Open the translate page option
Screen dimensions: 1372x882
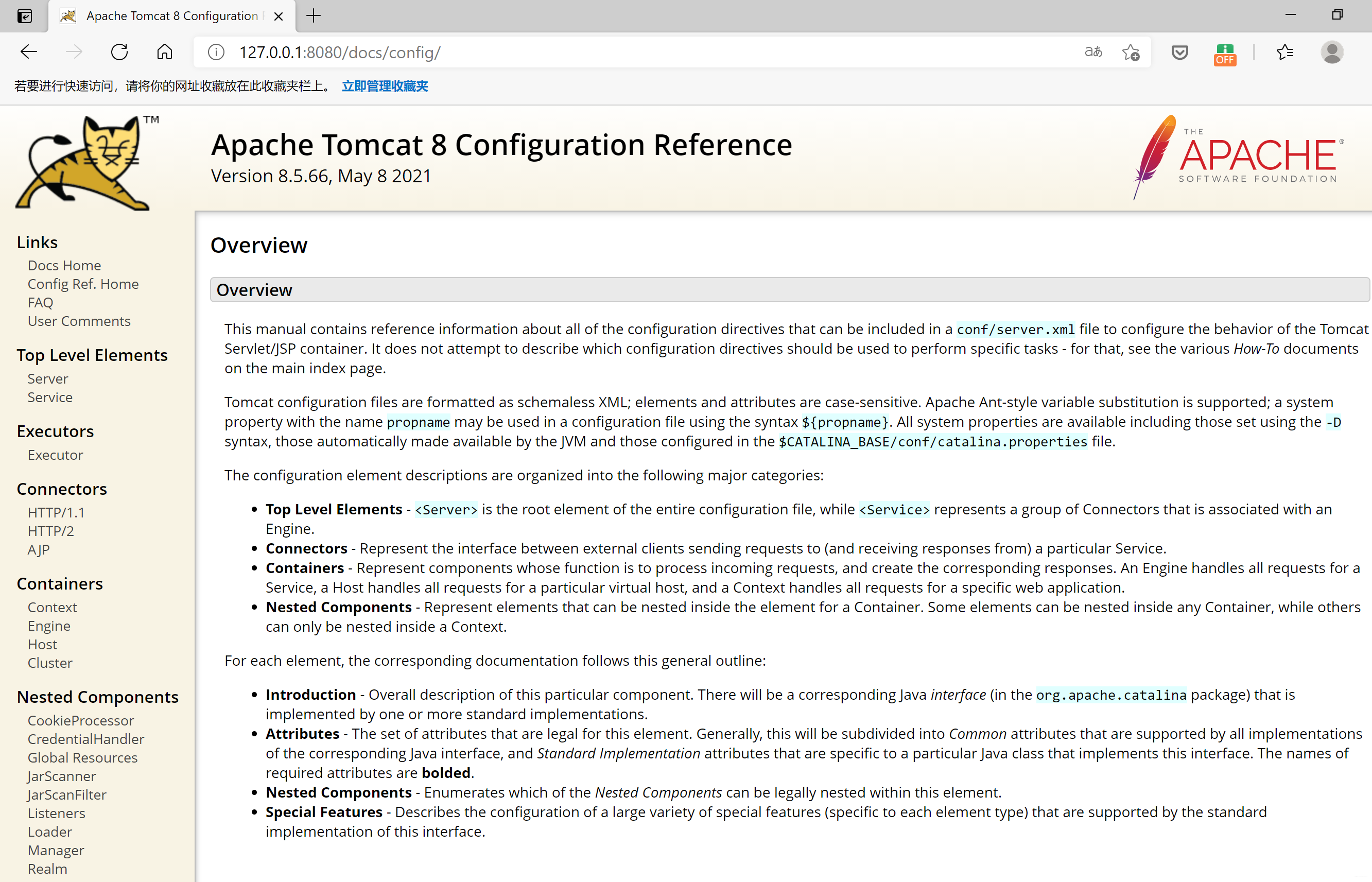1093,52
